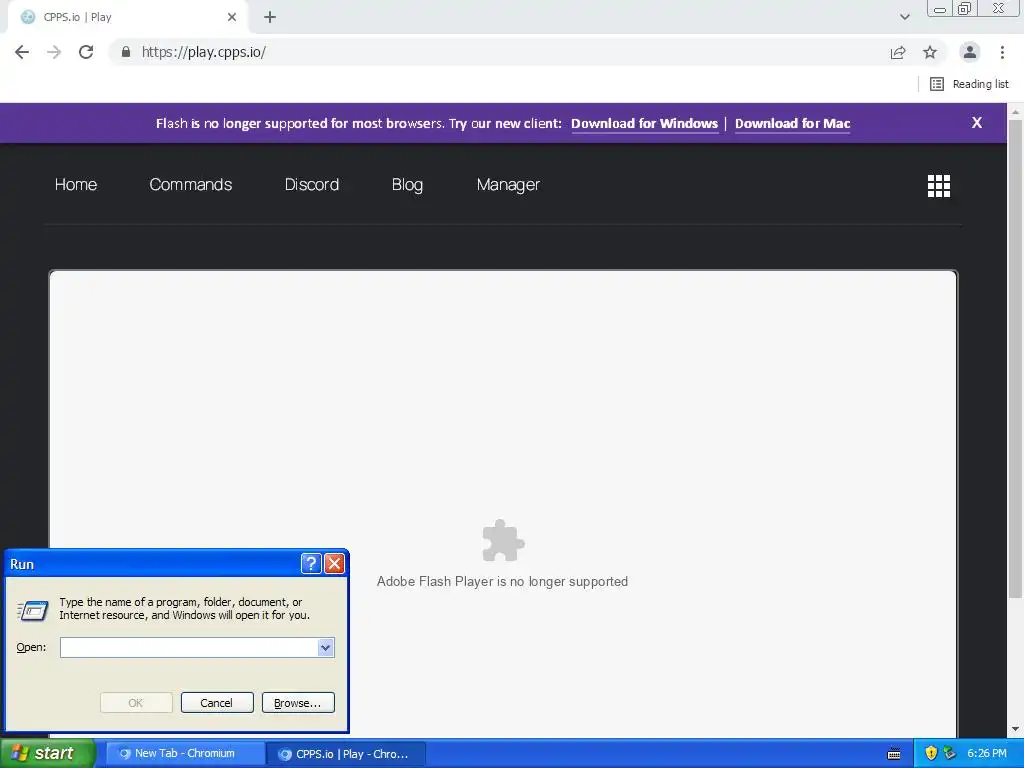Click the Flash plugin puzzle piece icon
Image resolution: width=1024 pixels, height=768 pixels.
coord(503,541)
